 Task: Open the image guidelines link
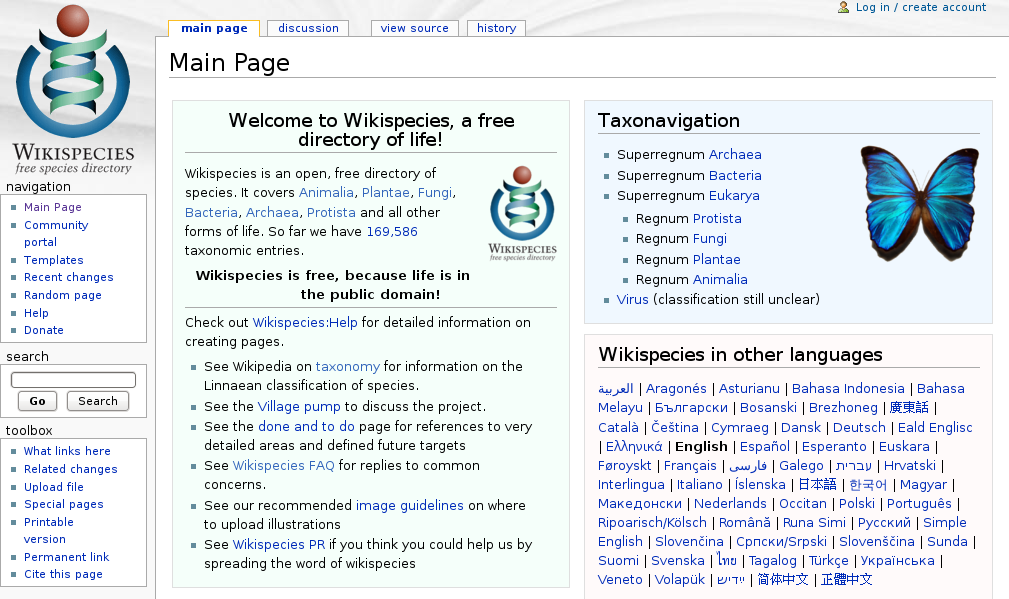[409, 506]
